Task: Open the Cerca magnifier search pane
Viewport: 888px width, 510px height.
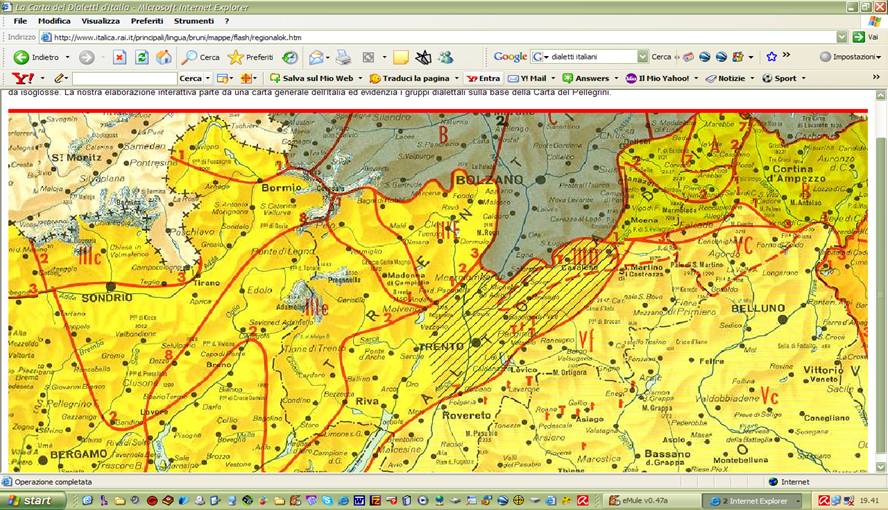Action: [200, 57]
